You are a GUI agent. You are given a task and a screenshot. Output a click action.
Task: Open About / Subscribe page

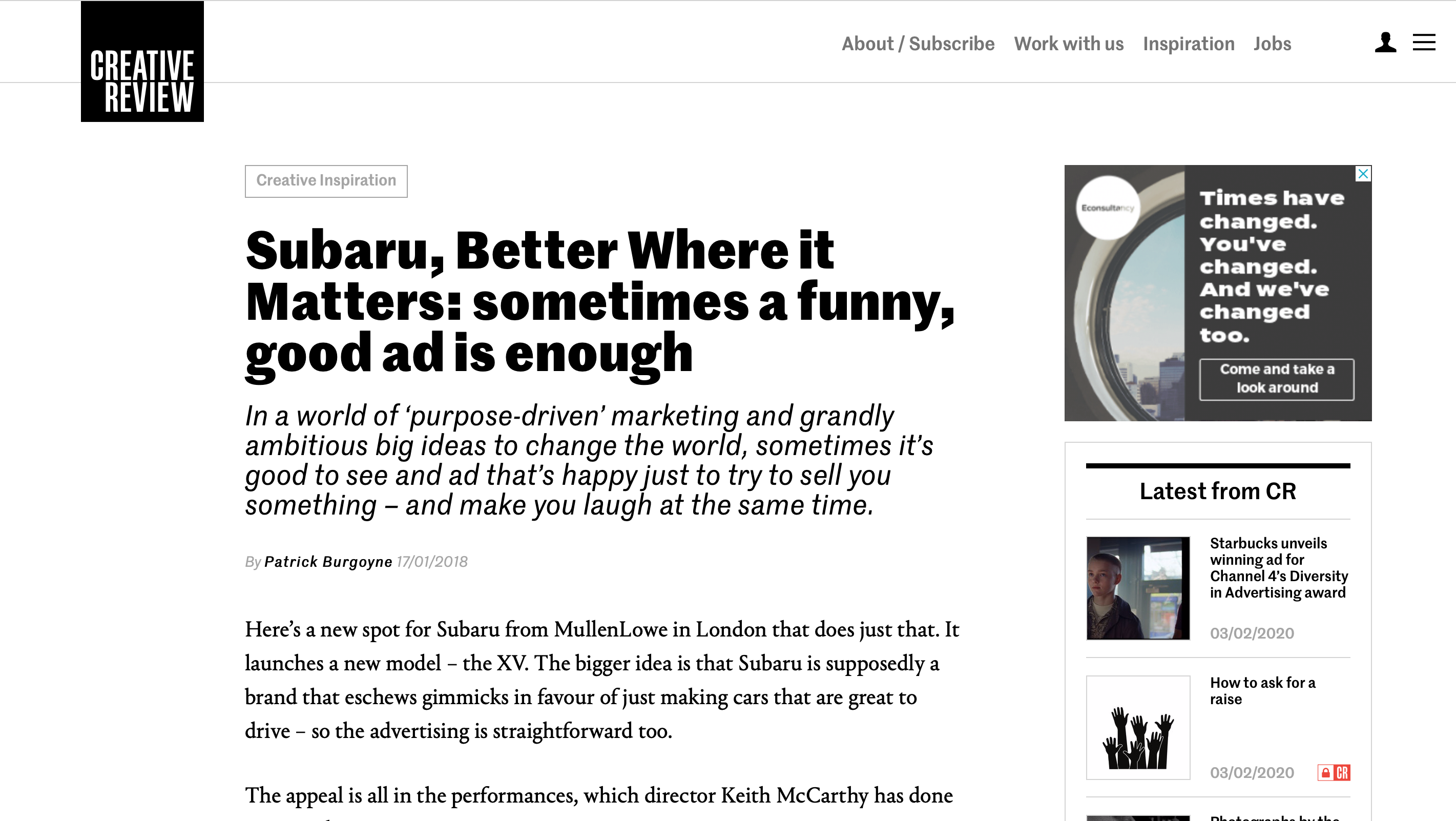point(918,44)
